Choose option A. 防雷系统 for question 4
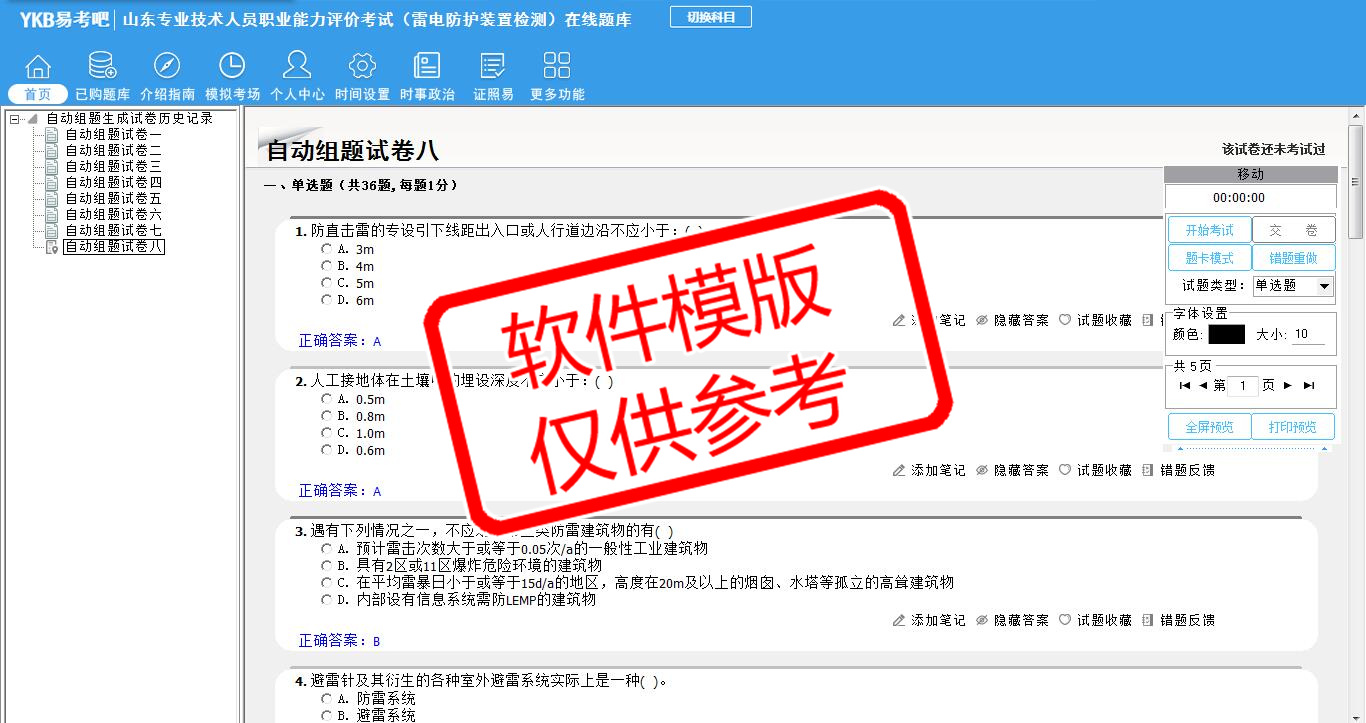Viewport: 1366px width, 723px height. (x=326, y=699)
